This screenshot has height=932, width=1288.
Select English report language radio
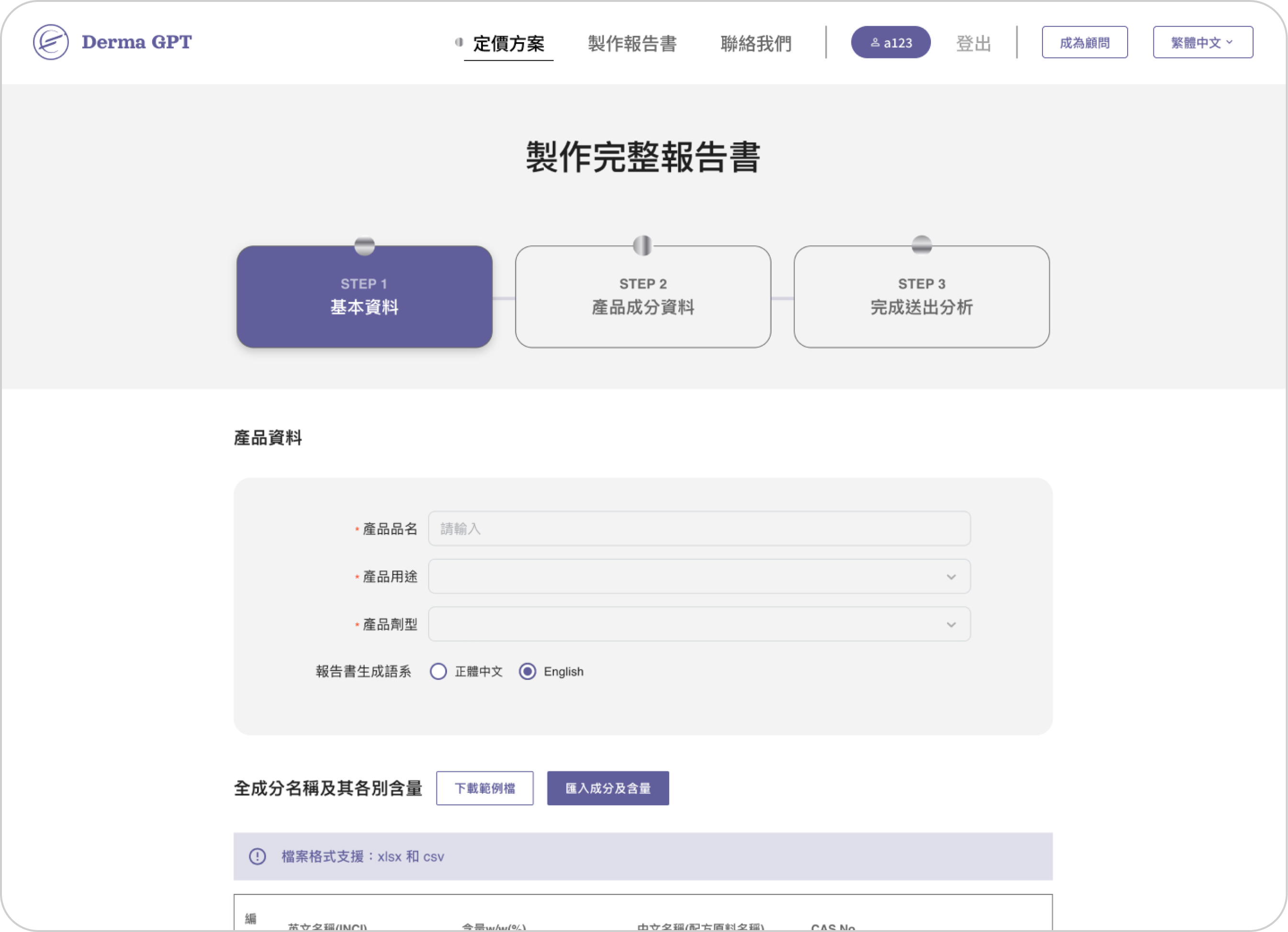pos(527,671)
